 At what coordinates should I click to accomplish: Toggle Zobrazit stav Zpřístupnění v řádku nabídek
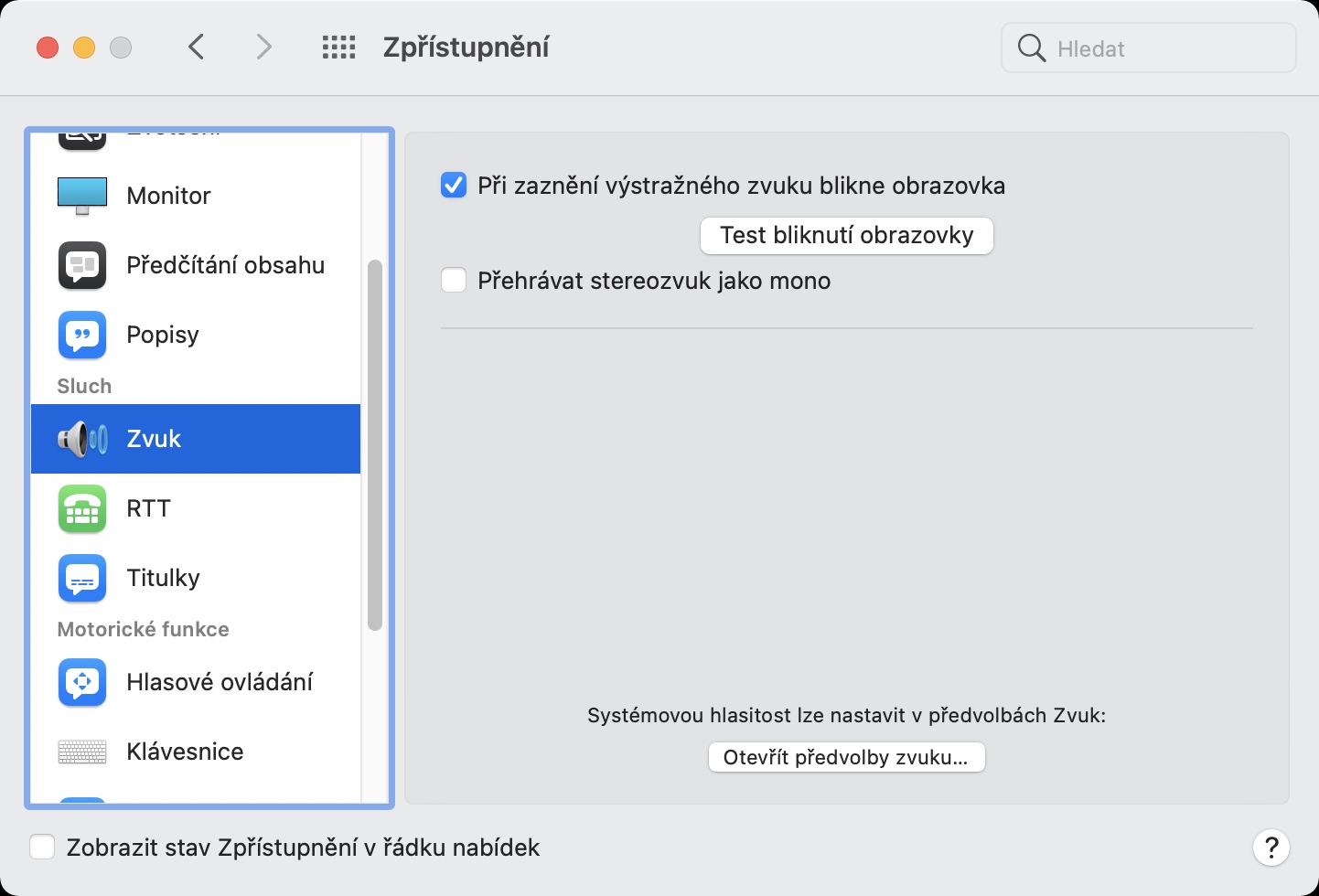click(x=42, y=848)
